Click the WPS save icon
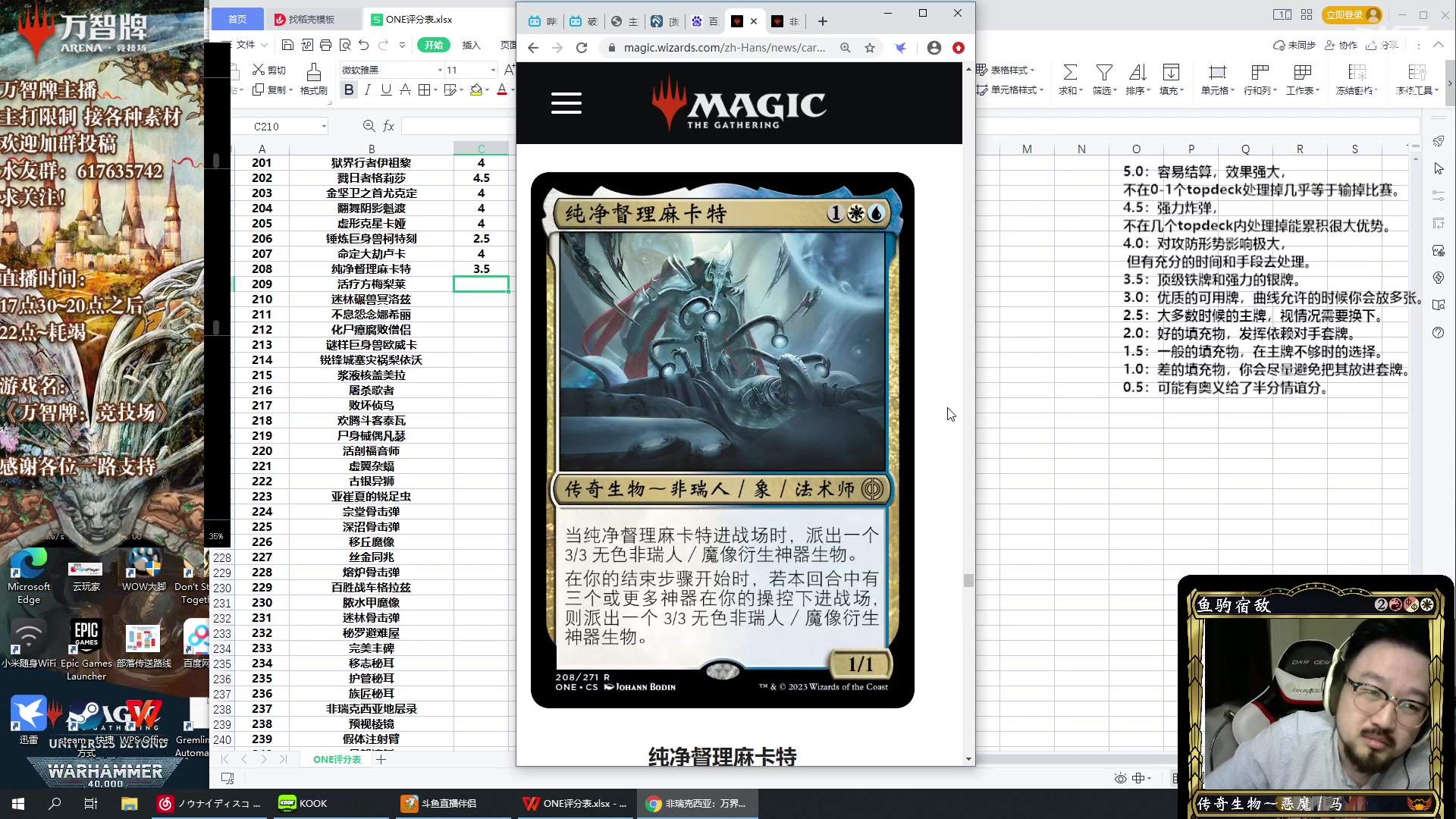The width and height of the screenshot is (1456, 819). [x=287, y=45]
